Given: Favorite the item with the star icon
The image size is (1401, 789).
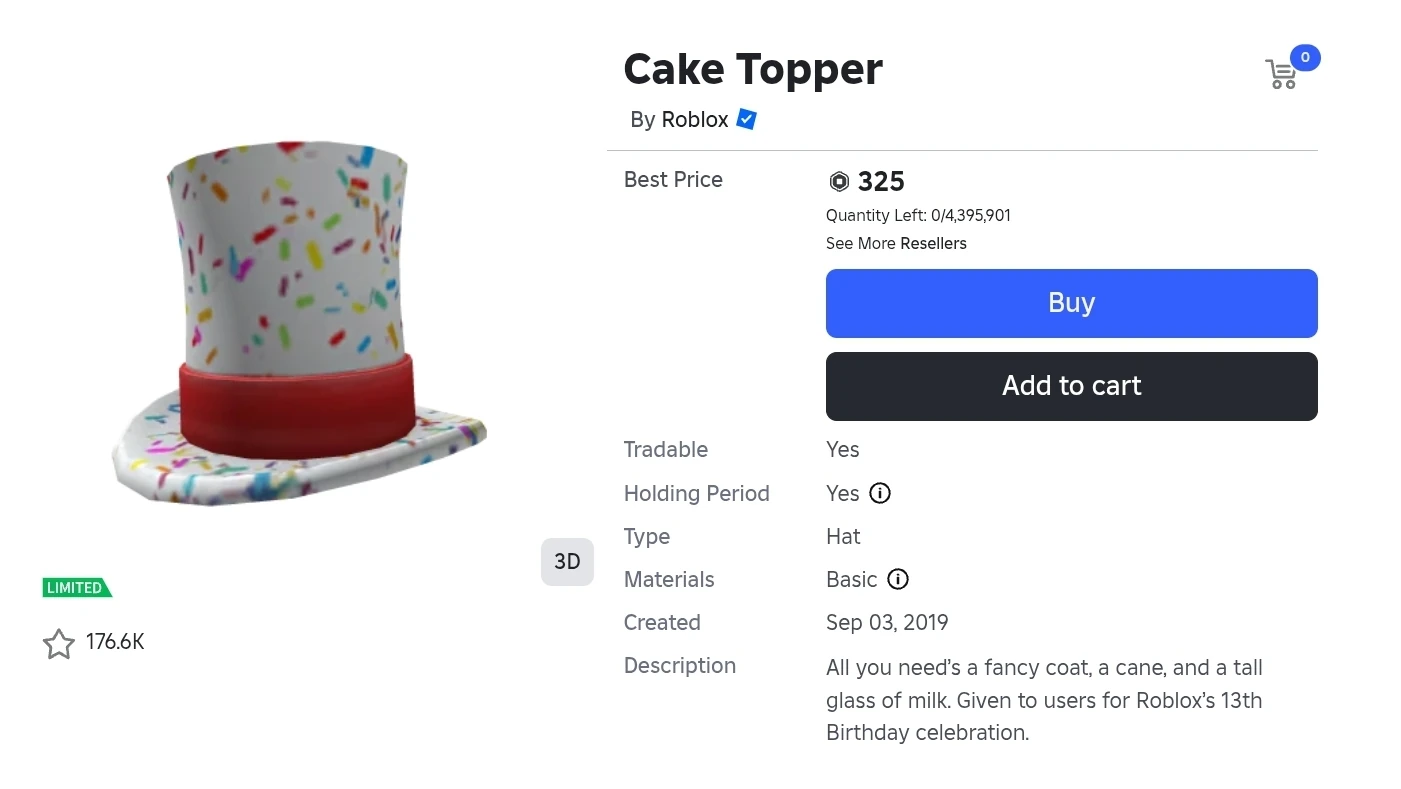Looking at the screenshot, I should tap(59, 644).
